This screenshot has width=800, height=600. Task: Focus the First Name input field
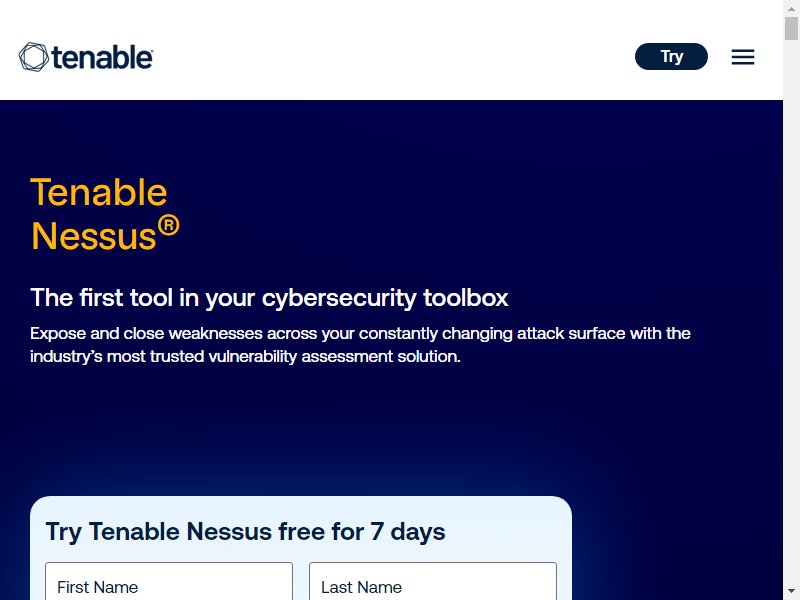coord(169,582)
